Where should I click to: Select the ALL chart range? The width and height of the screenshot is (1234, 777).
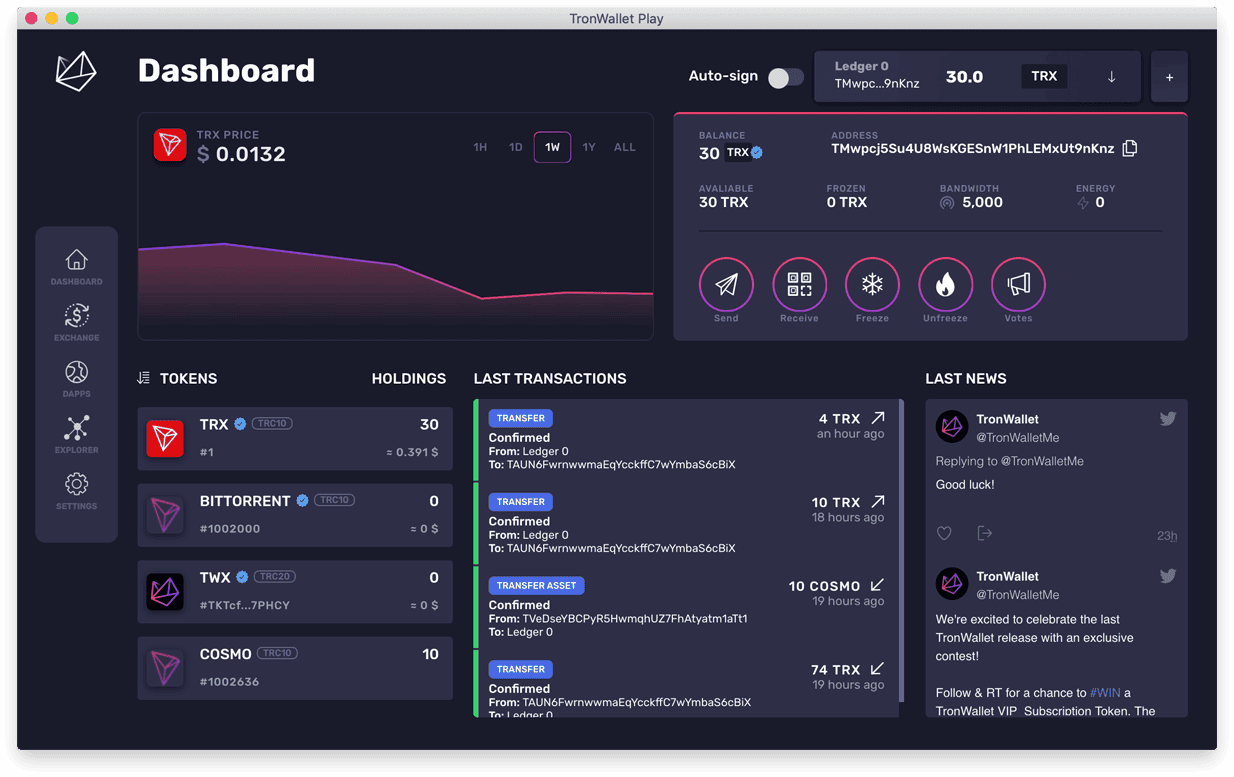(625, 147)
